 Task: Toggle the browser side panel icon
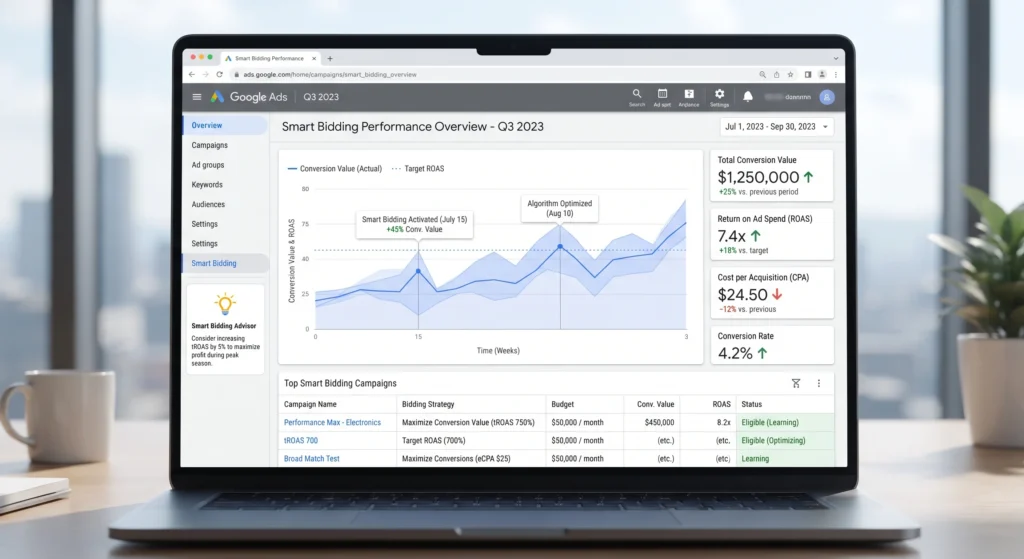pos(808,74)
